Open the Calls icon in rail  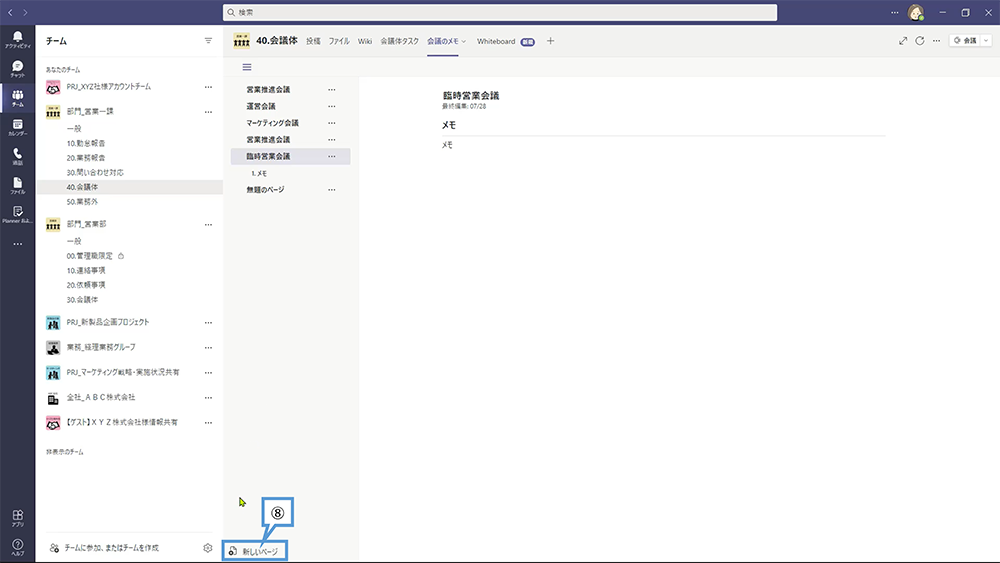[x=17, y=156]
